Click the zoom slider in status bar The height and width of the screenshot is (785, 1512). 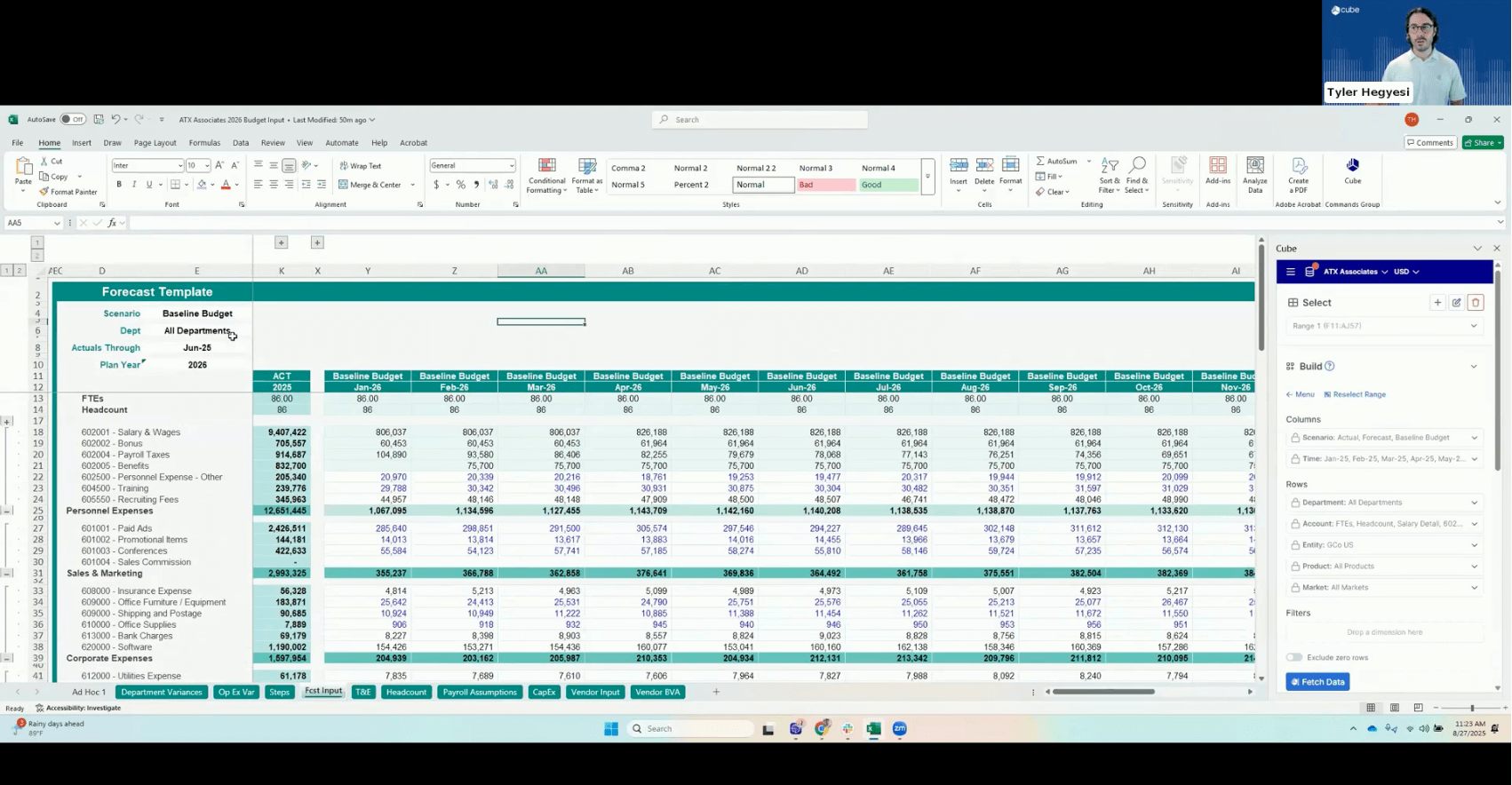[x=1471, y=708]
